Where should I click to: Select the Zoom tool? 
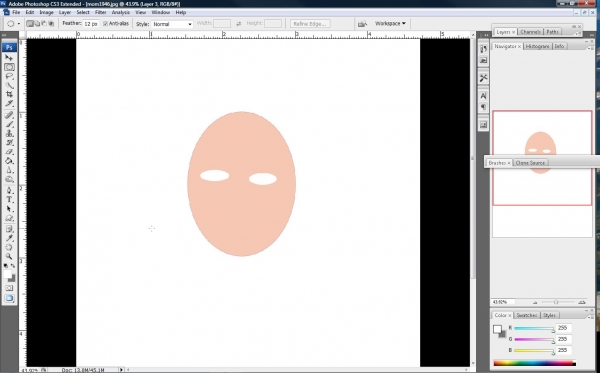(9, 257)
